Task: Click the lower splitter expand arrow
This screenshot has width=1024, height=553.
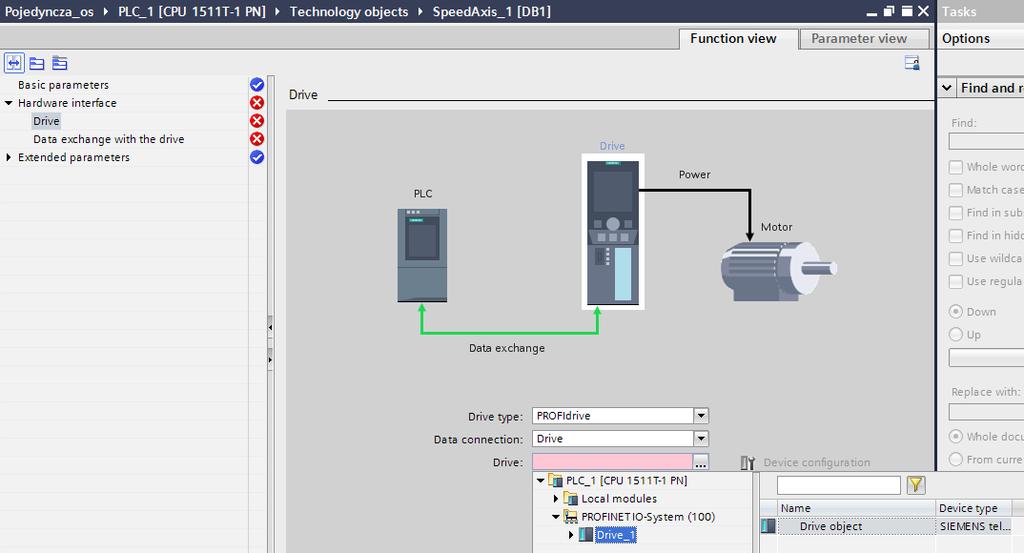Action: 270,359
